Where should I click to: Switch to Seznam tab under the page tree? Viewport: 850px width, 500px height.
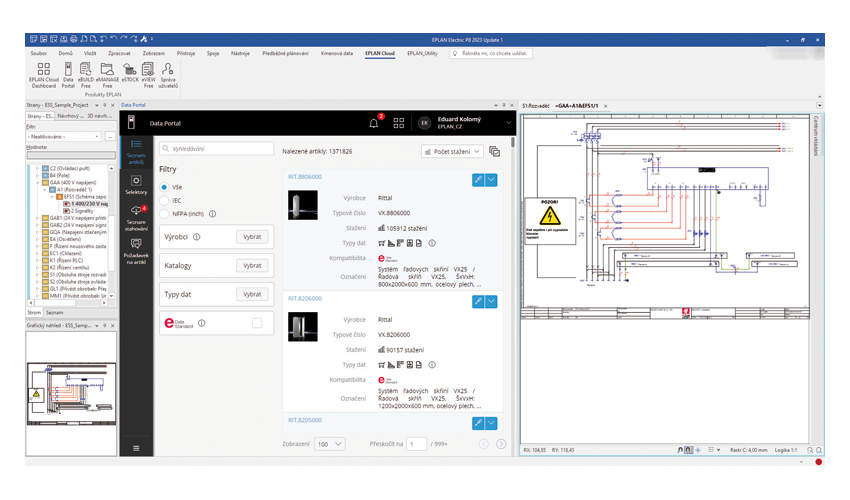click(54, 312)
